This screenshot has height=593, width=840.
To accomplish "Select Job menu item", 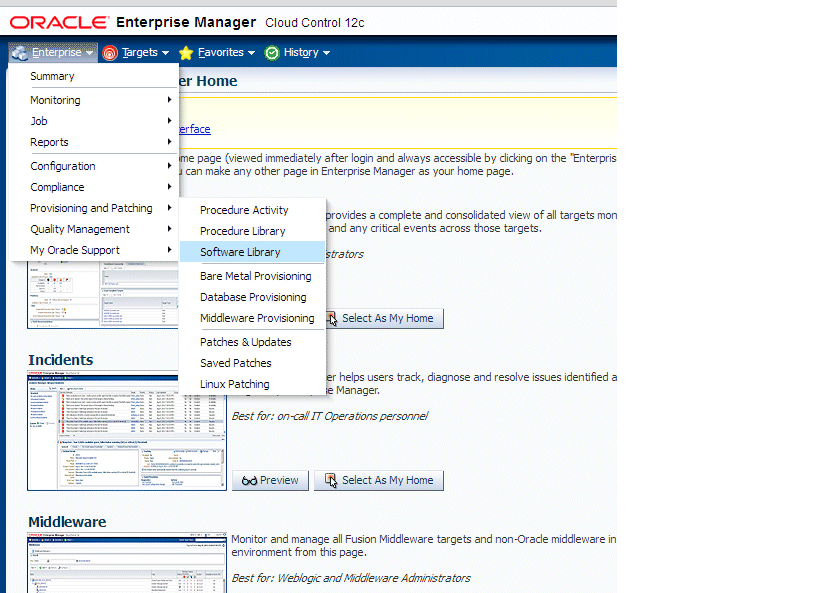I will coord(93,121).
